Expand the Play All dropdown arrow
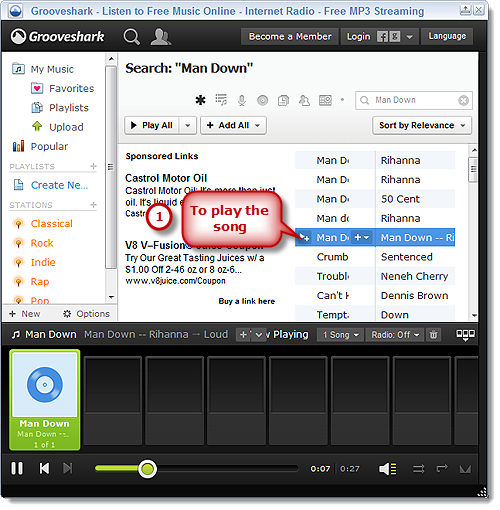Screen dimensions: 500x510 (x=188, y=126)
